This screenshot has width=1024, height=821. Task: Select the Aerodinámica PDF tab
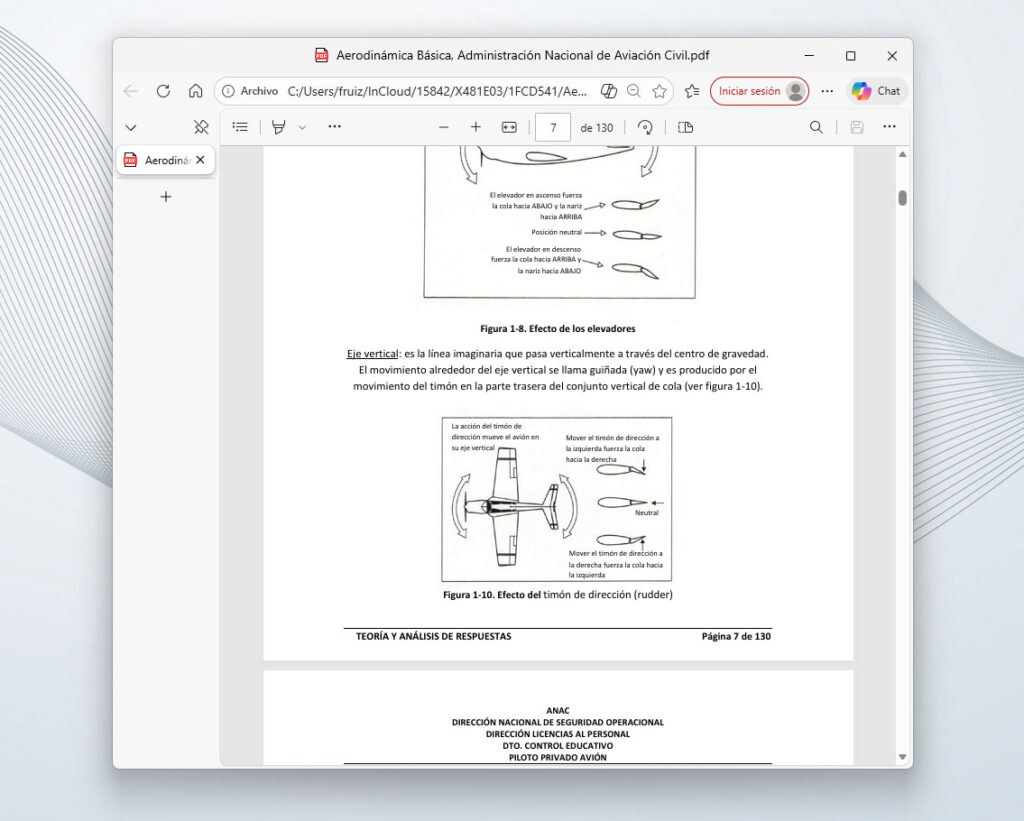165,160
